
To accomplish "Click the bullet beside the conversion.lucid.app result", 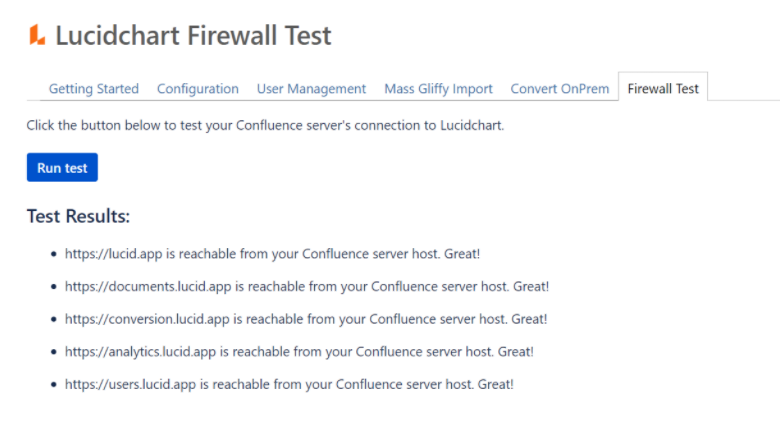I will (x=53, y=320).
